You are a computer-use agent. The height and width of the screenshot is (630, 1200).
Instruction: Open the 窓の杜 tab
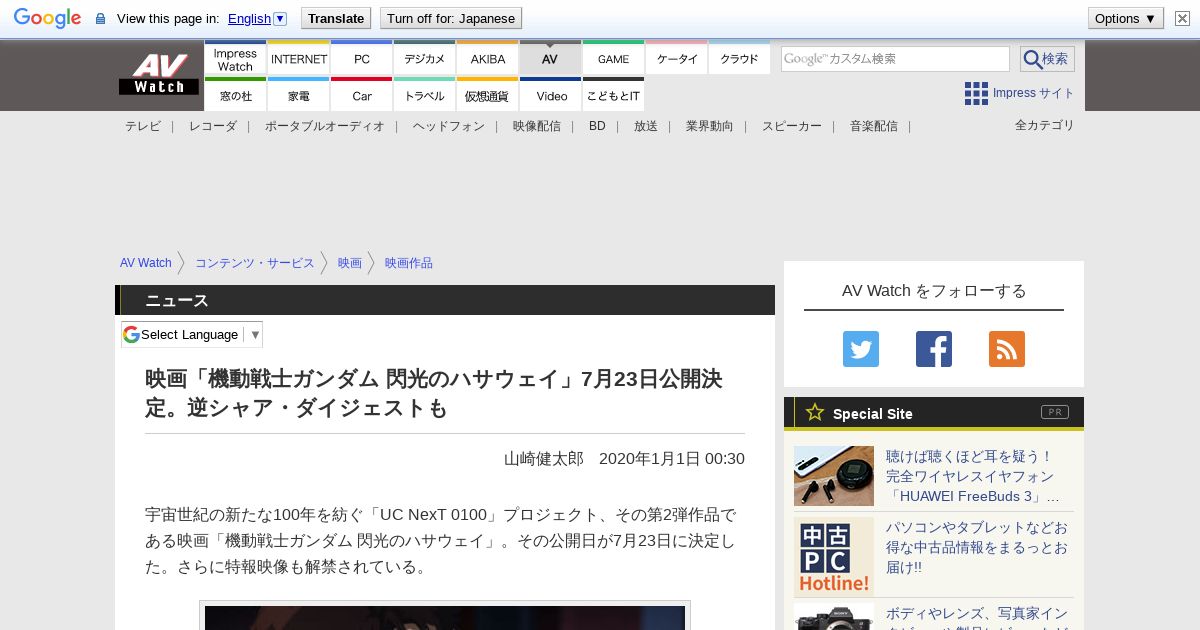235,95
